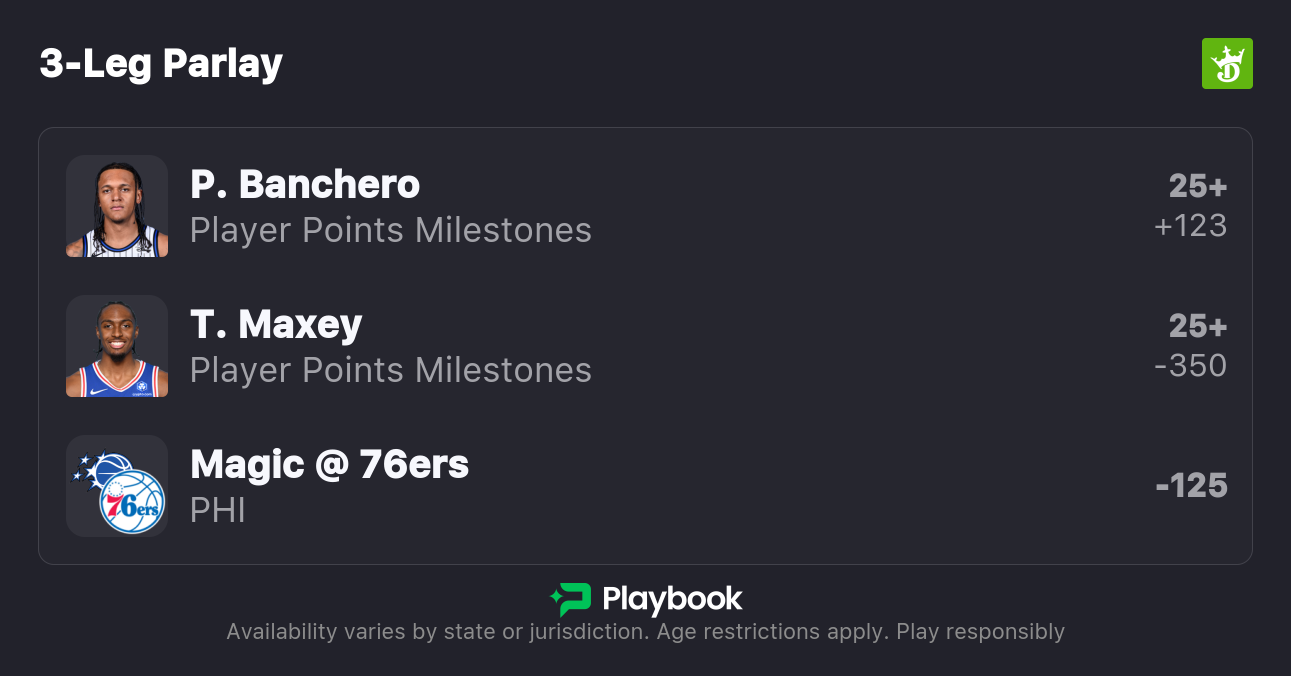1291x676 pixels.
Task: Select P. Banchero player name
Action: pyautogui.click(x=305, y=184)
